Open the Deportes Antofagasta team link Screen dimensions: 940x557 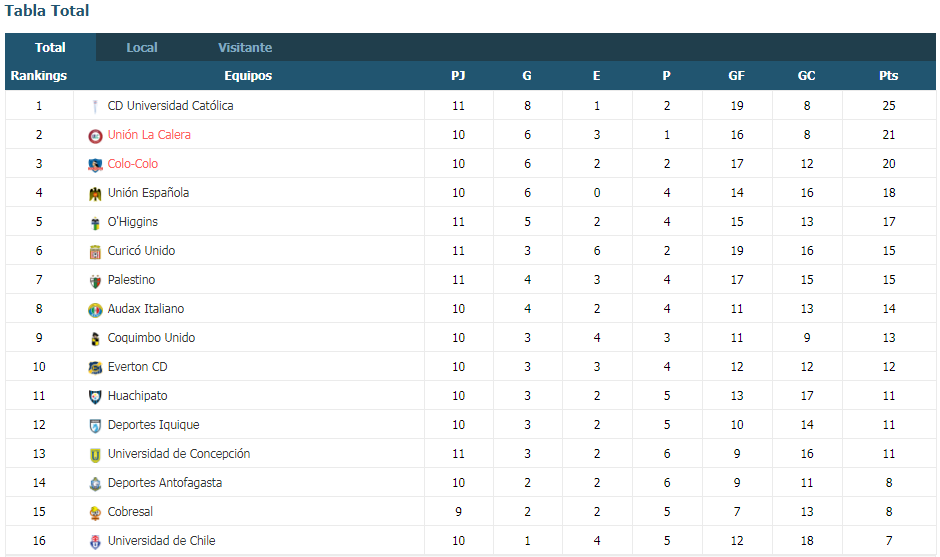[164, 483]
